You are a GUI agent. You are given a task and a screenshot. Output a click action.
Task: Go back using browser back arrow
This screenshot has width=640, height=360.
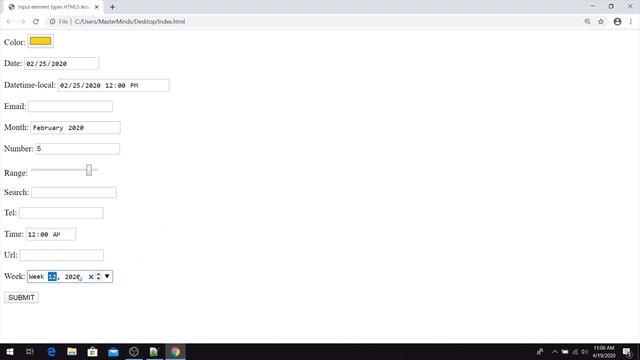point(9,22)
